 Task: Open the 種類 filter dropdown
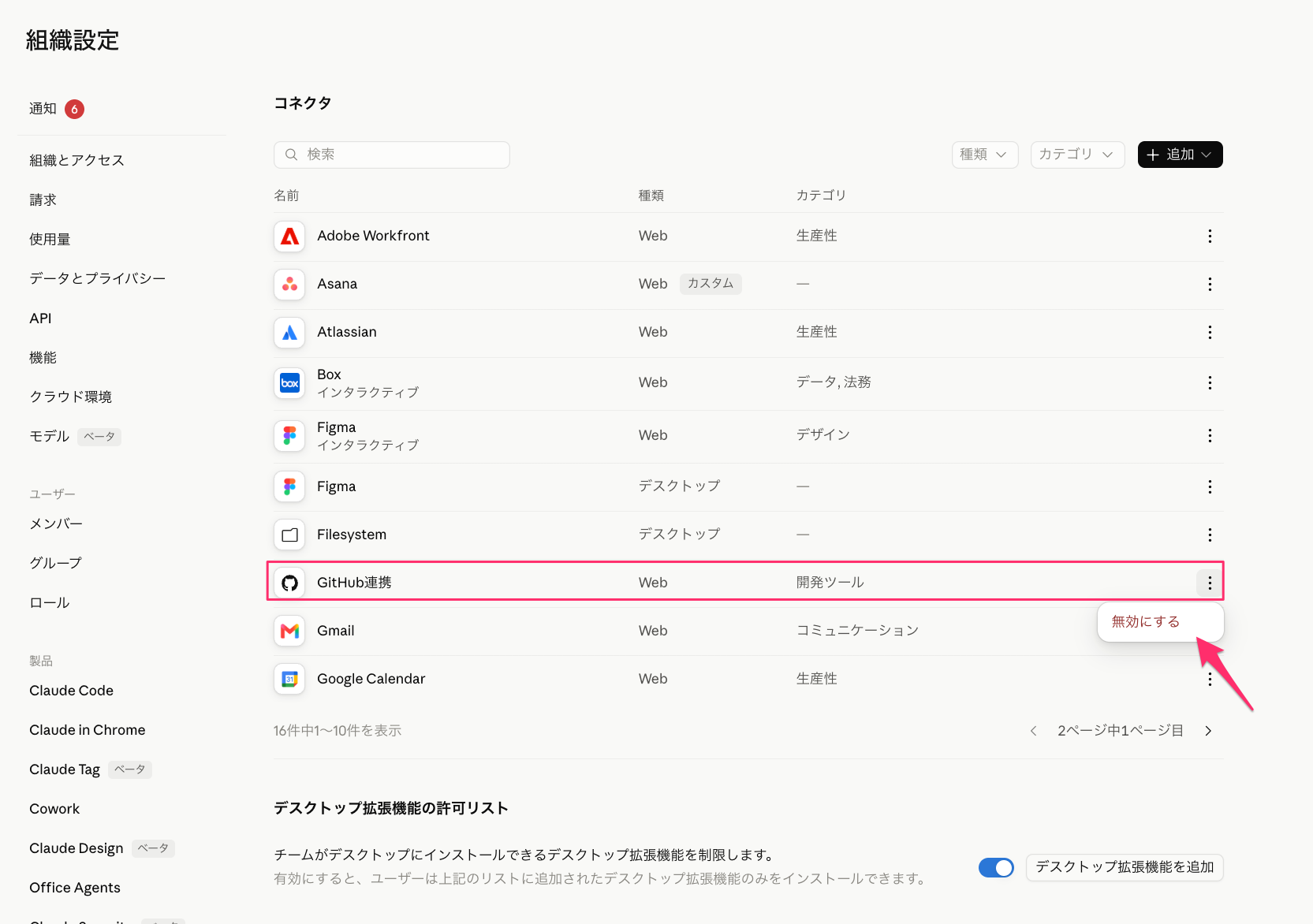tap(985, 155)
